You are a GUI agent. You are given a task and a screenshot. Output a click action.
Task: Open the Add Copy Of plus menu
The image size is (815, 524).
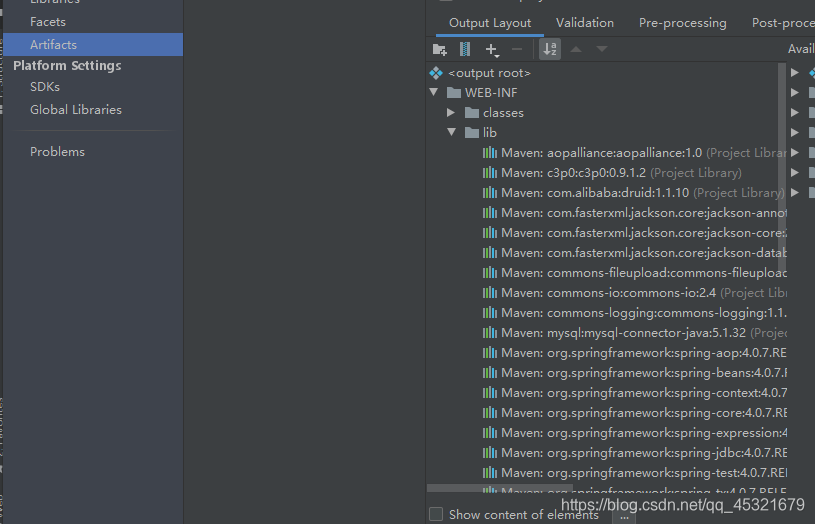(x=492, y=49)
